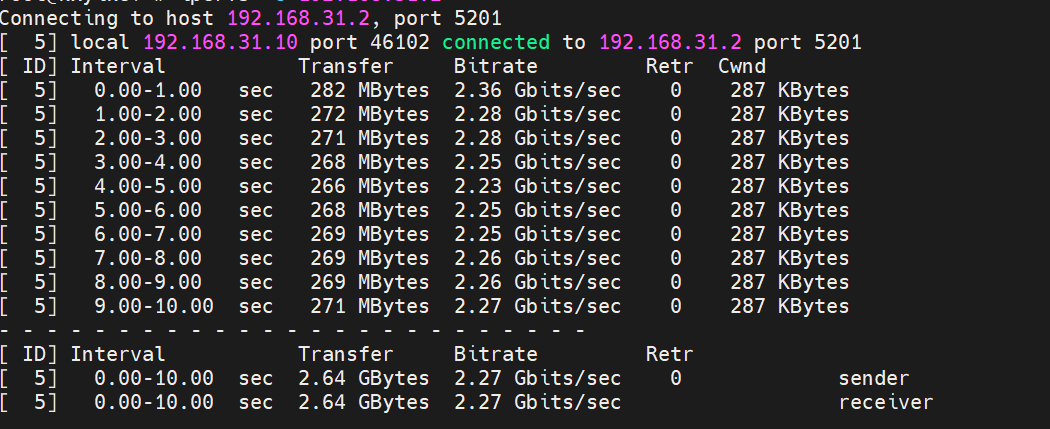The image size is (1050, 429).
Task: Click 269 MBytes in the 8.00-9.00 row
Action: pos(370,282)
